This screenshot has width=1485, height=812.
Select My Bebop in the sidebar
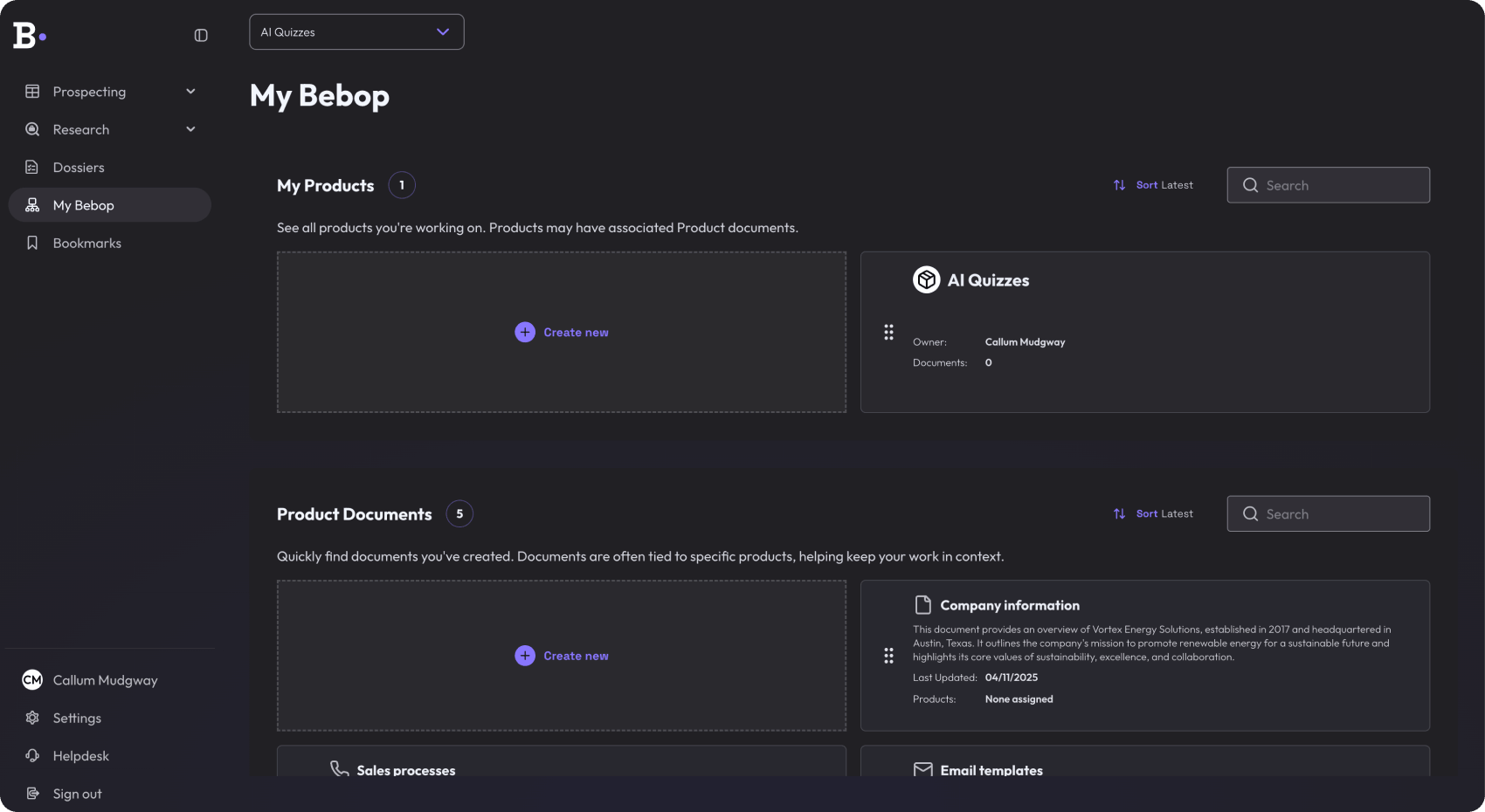[84, 204]
